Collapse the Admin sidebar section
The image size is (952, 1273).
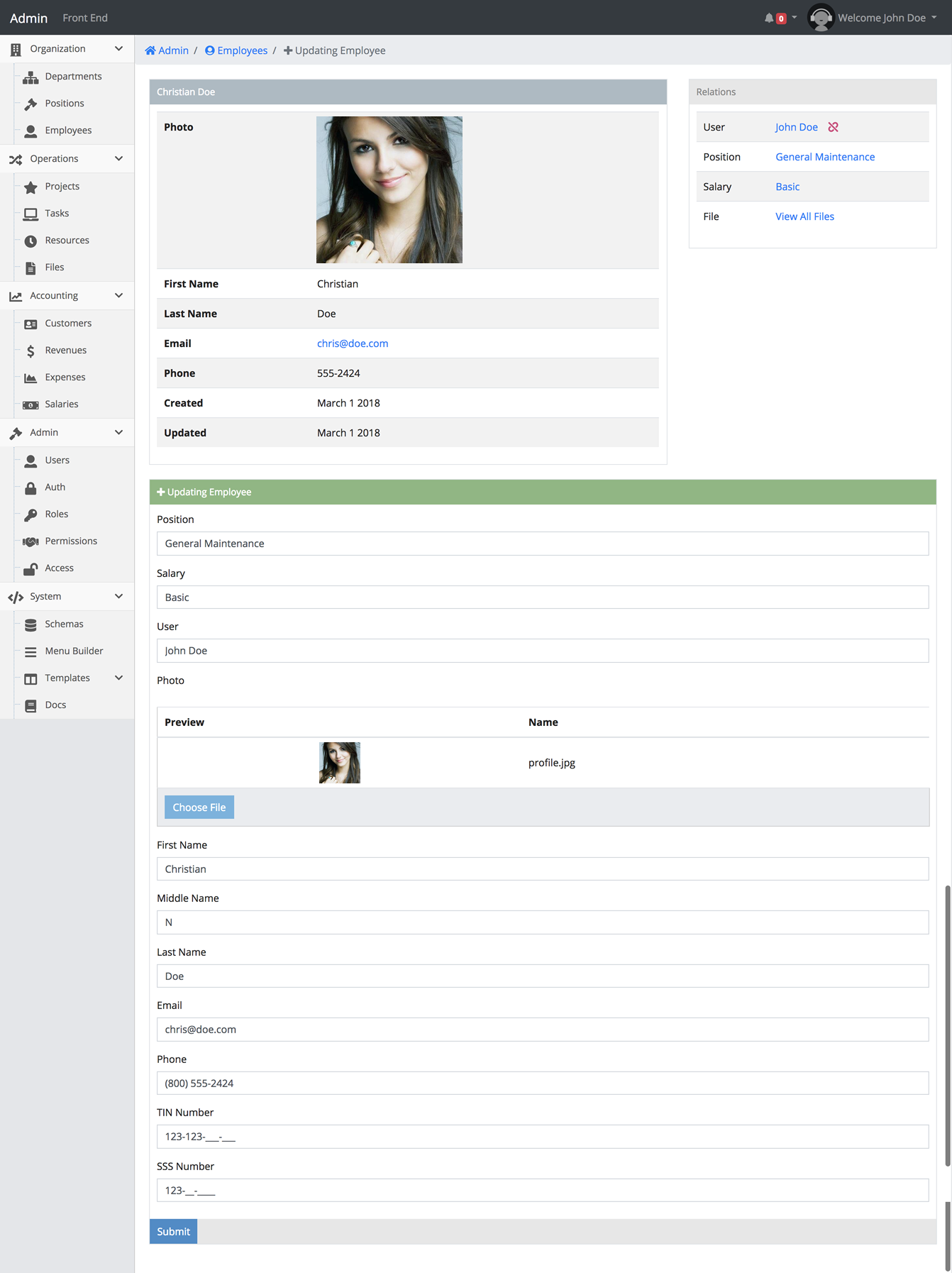pyautogui.click(x=118, y=433)
